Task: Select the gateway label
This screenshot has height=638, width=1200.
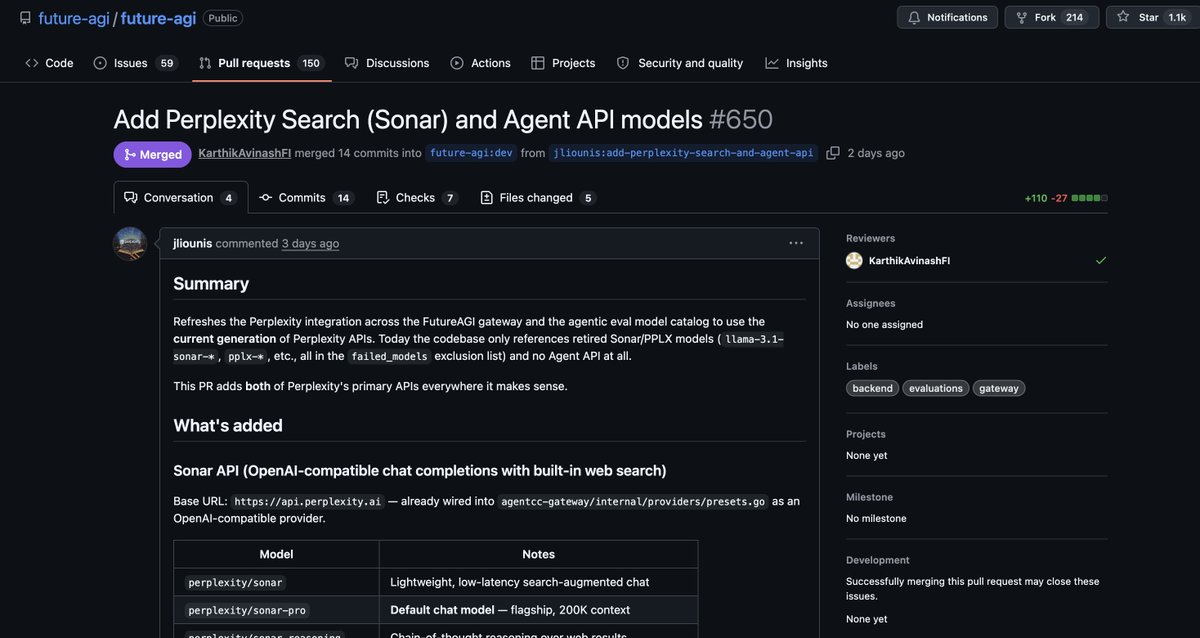Action: 999,388
